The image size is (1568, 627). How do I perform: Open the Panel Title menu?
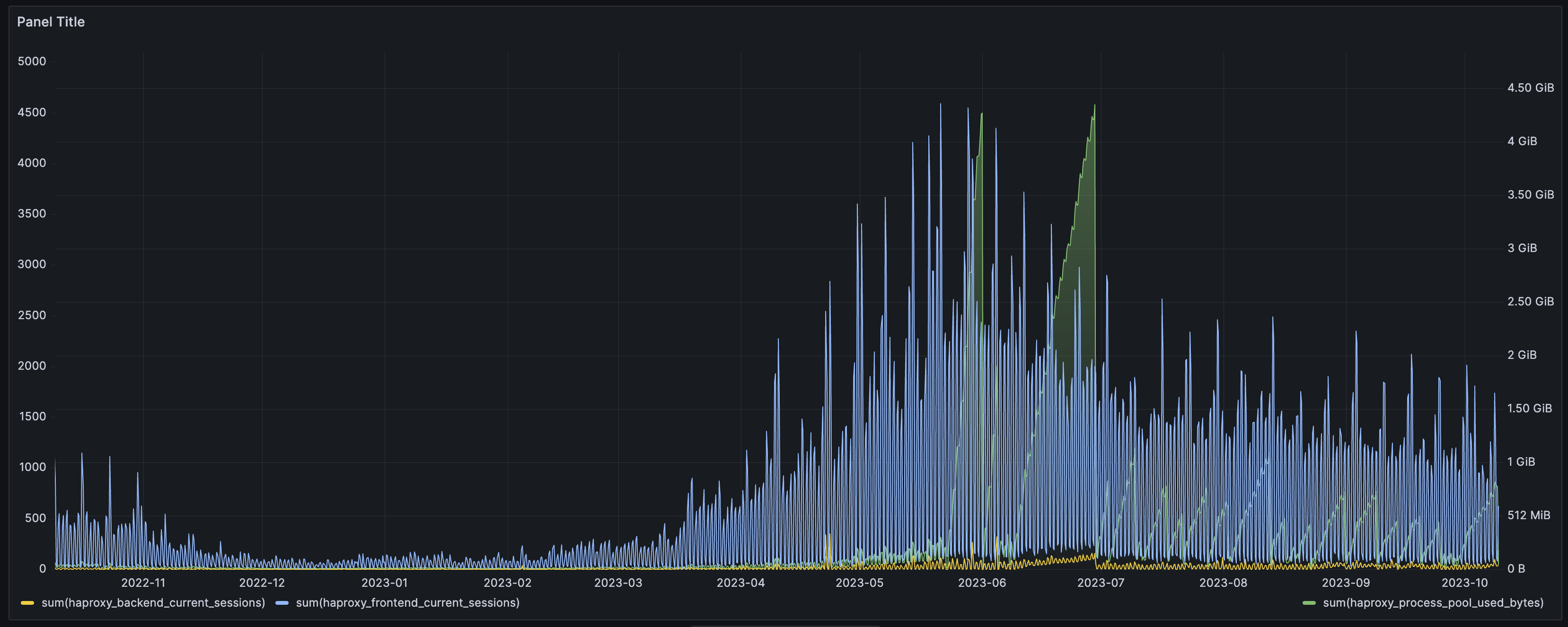[51, 22]
